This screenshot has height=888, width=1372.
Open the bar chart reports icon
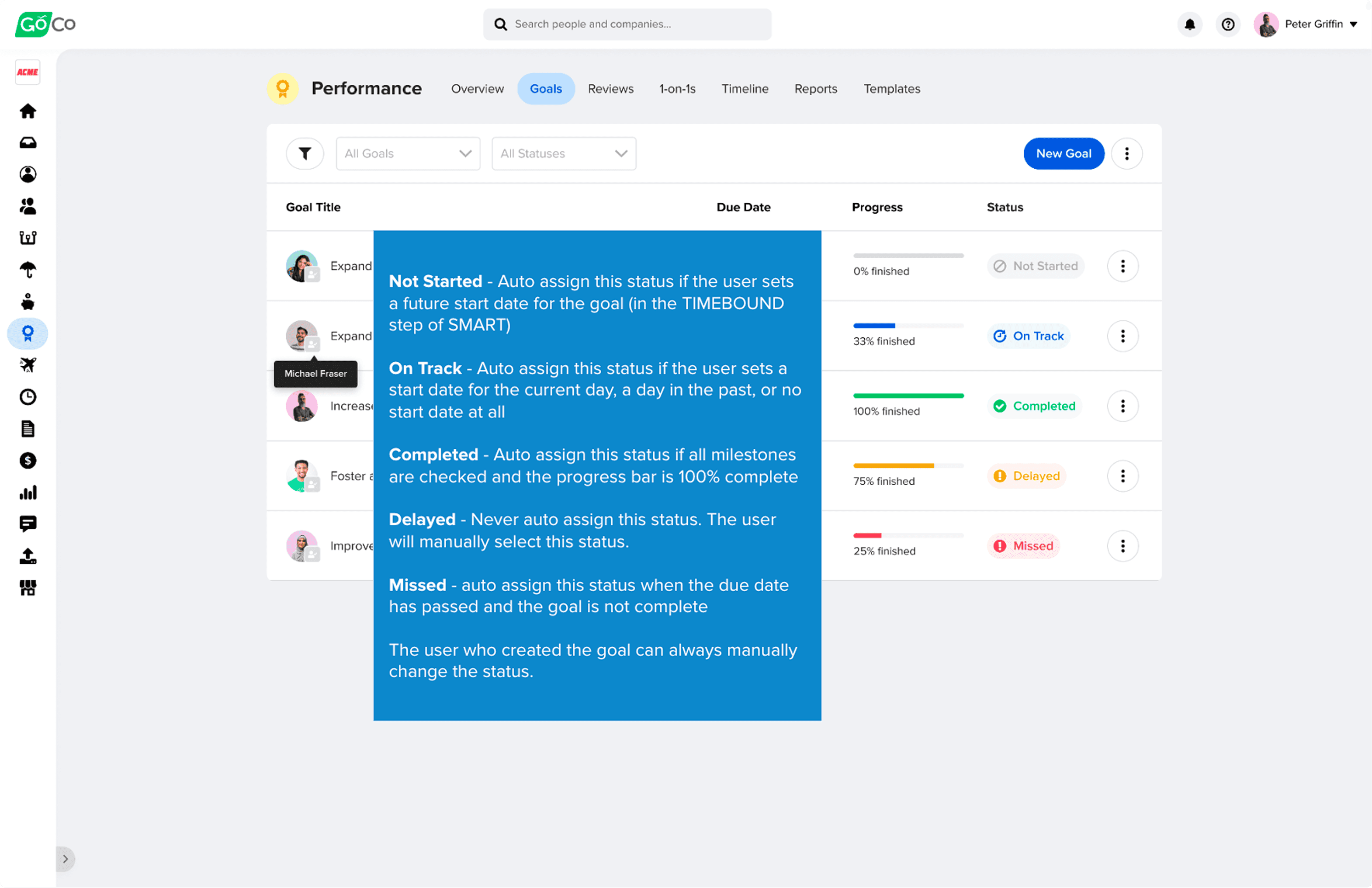tap(28, 493)
